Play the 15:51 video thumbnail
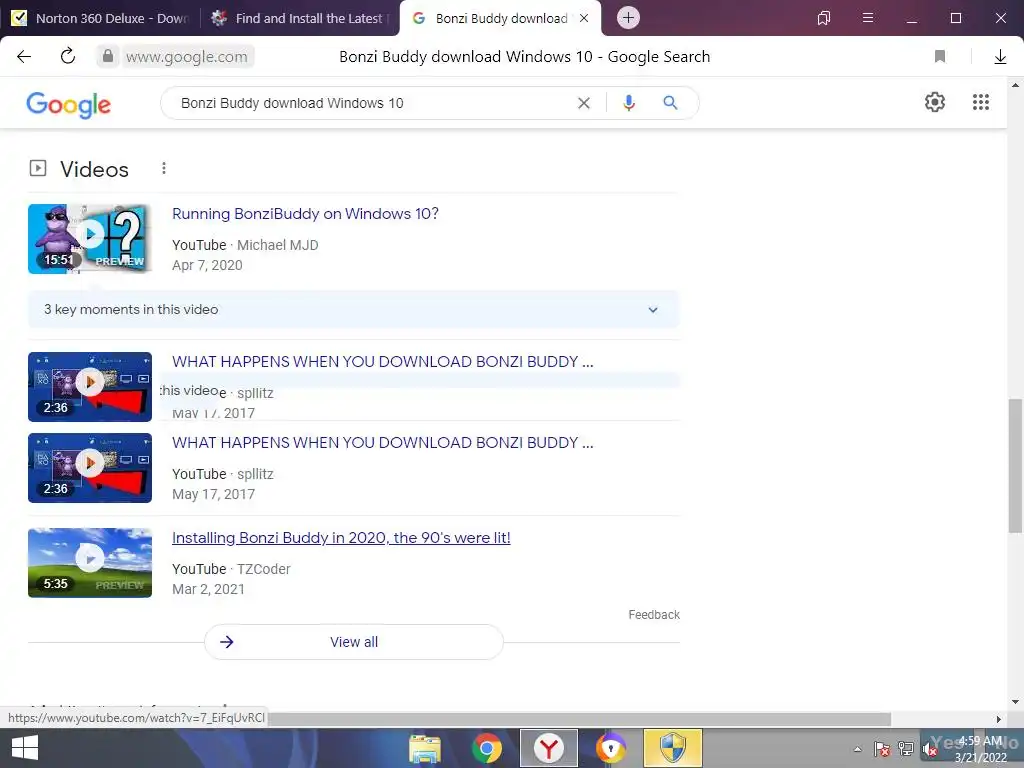 coord(90,239)
